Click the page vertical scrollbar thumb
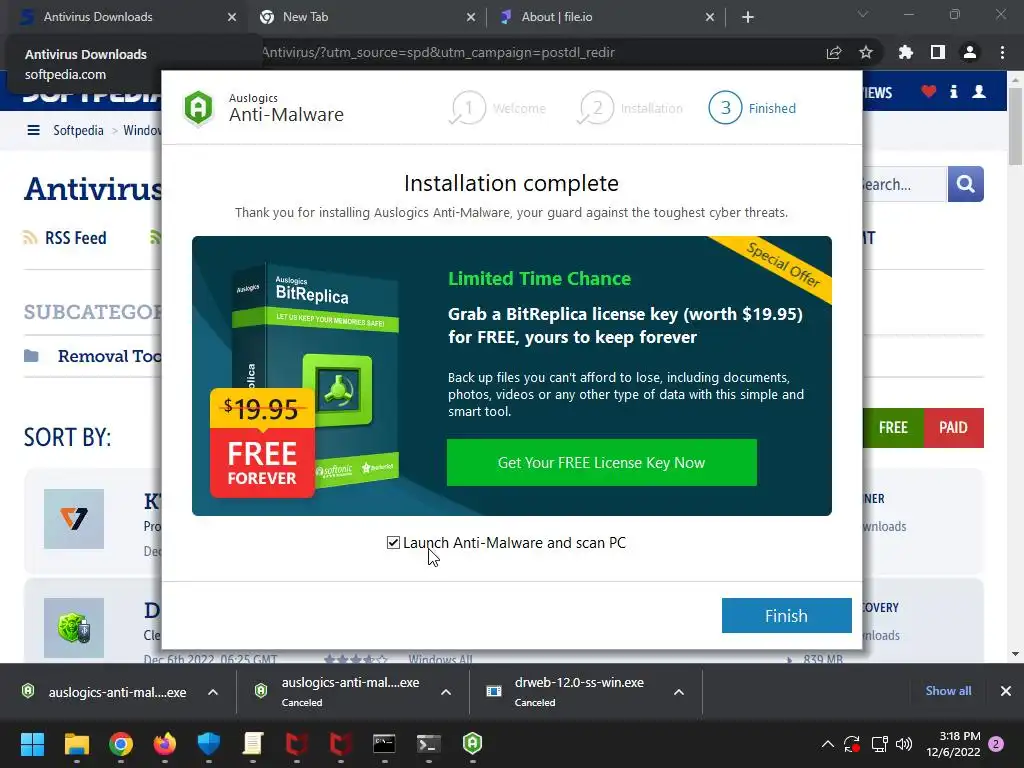 pos(1015,124)
